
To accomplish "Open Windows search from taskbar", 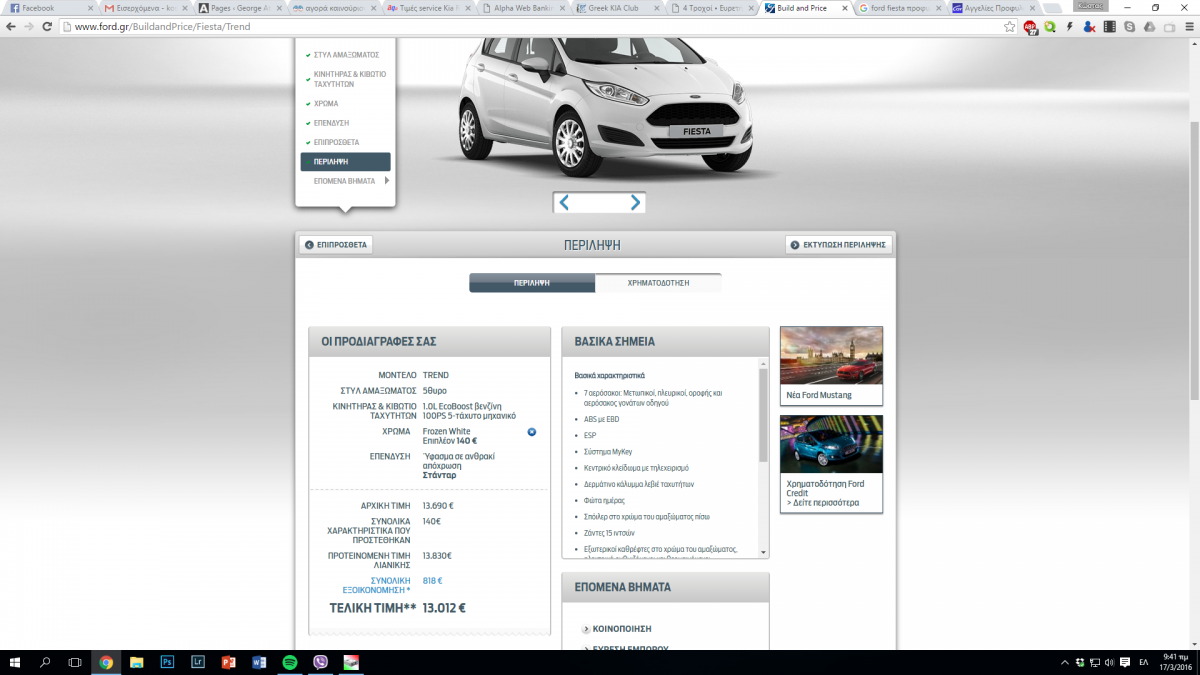I will (45, 662).
